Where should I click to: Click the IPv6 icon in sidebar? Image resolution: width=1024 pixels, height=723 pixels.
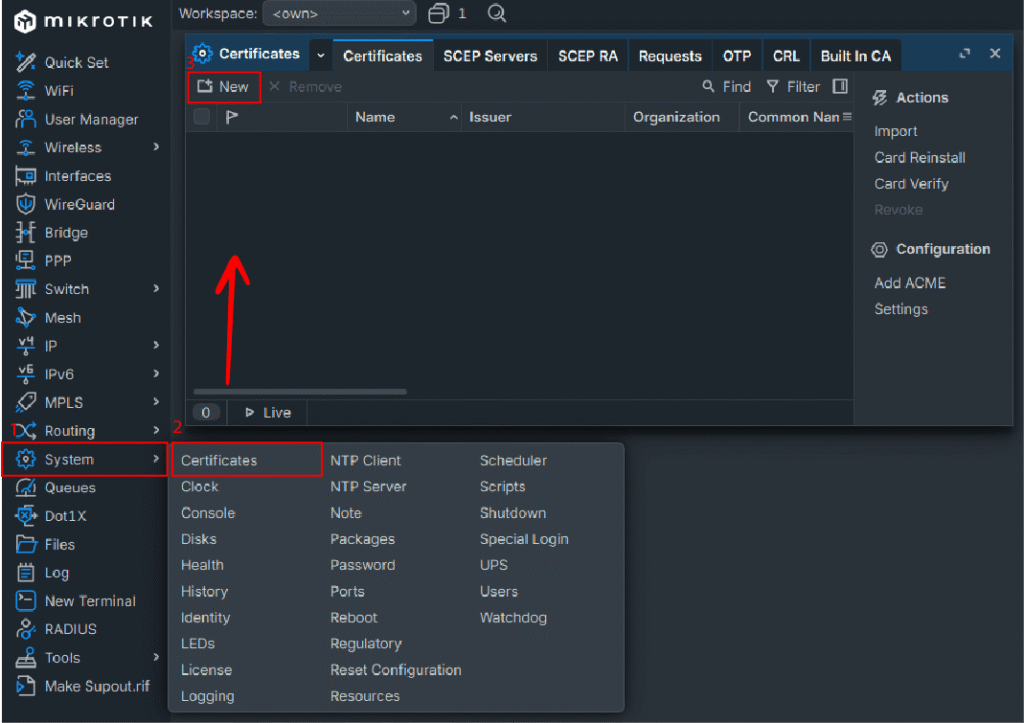coord(25,374)
